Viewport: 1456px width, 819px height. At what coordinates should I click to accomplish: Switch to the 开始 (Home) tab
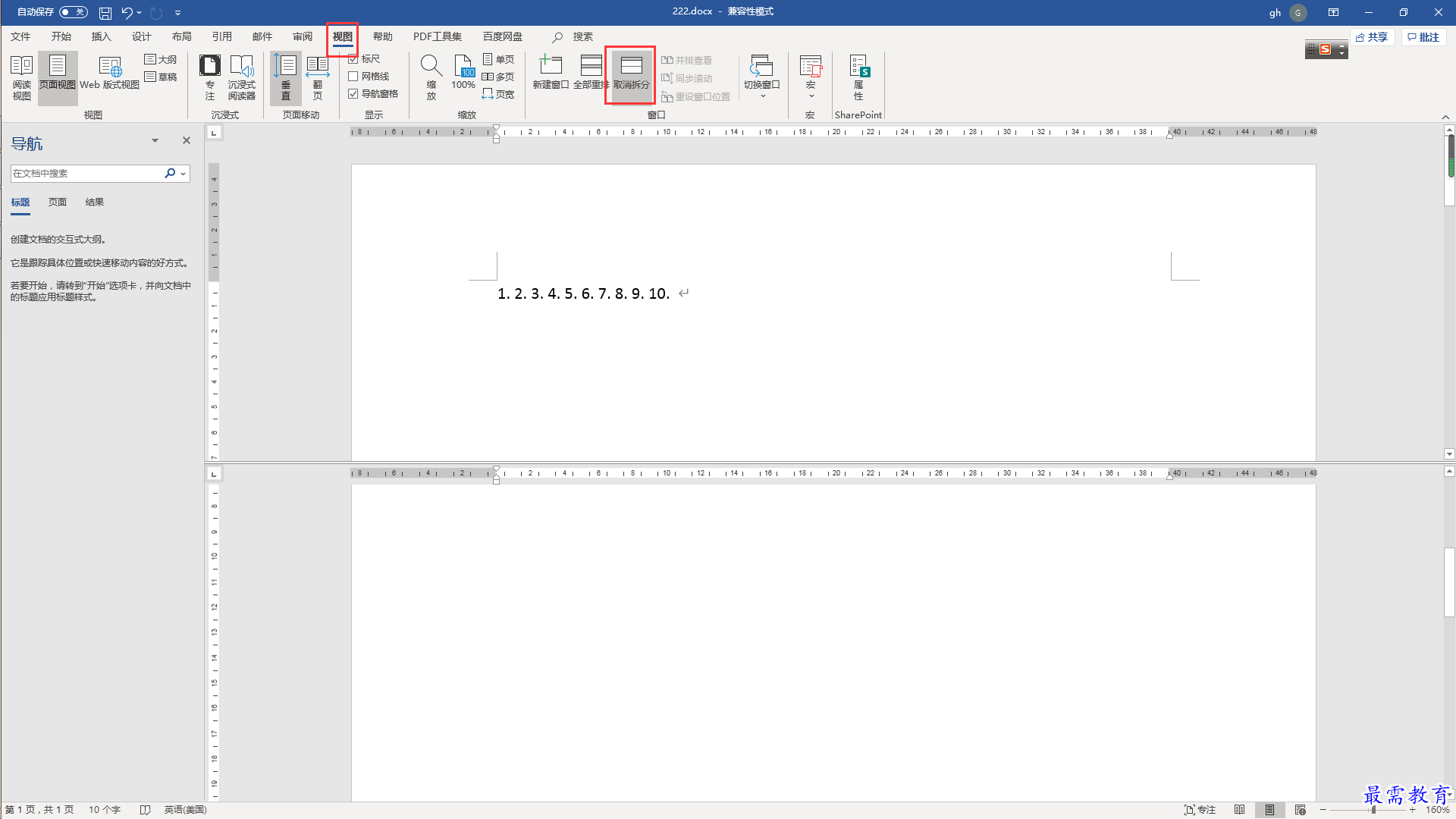61,37
